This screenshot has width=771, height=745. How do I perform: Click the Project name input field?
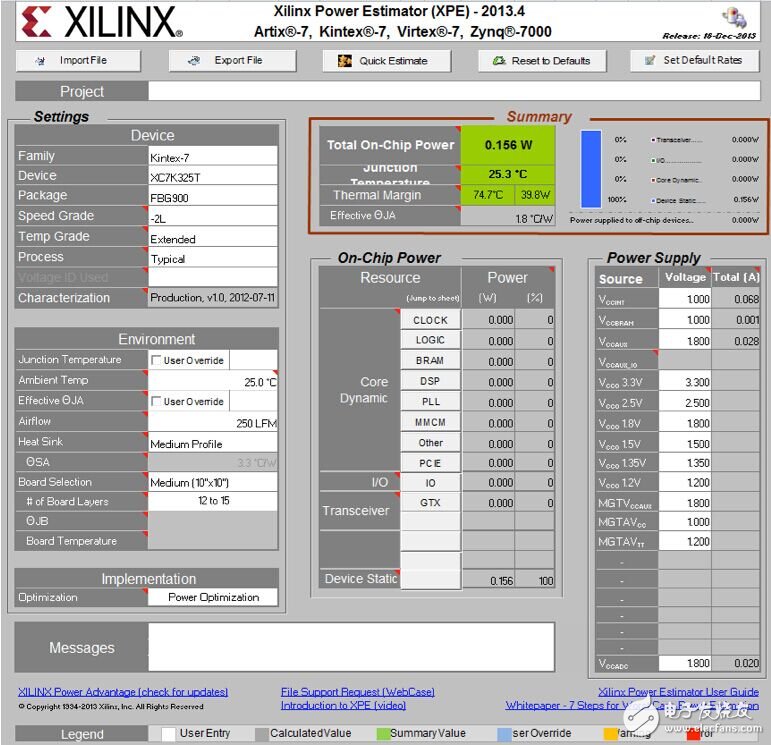453,92
